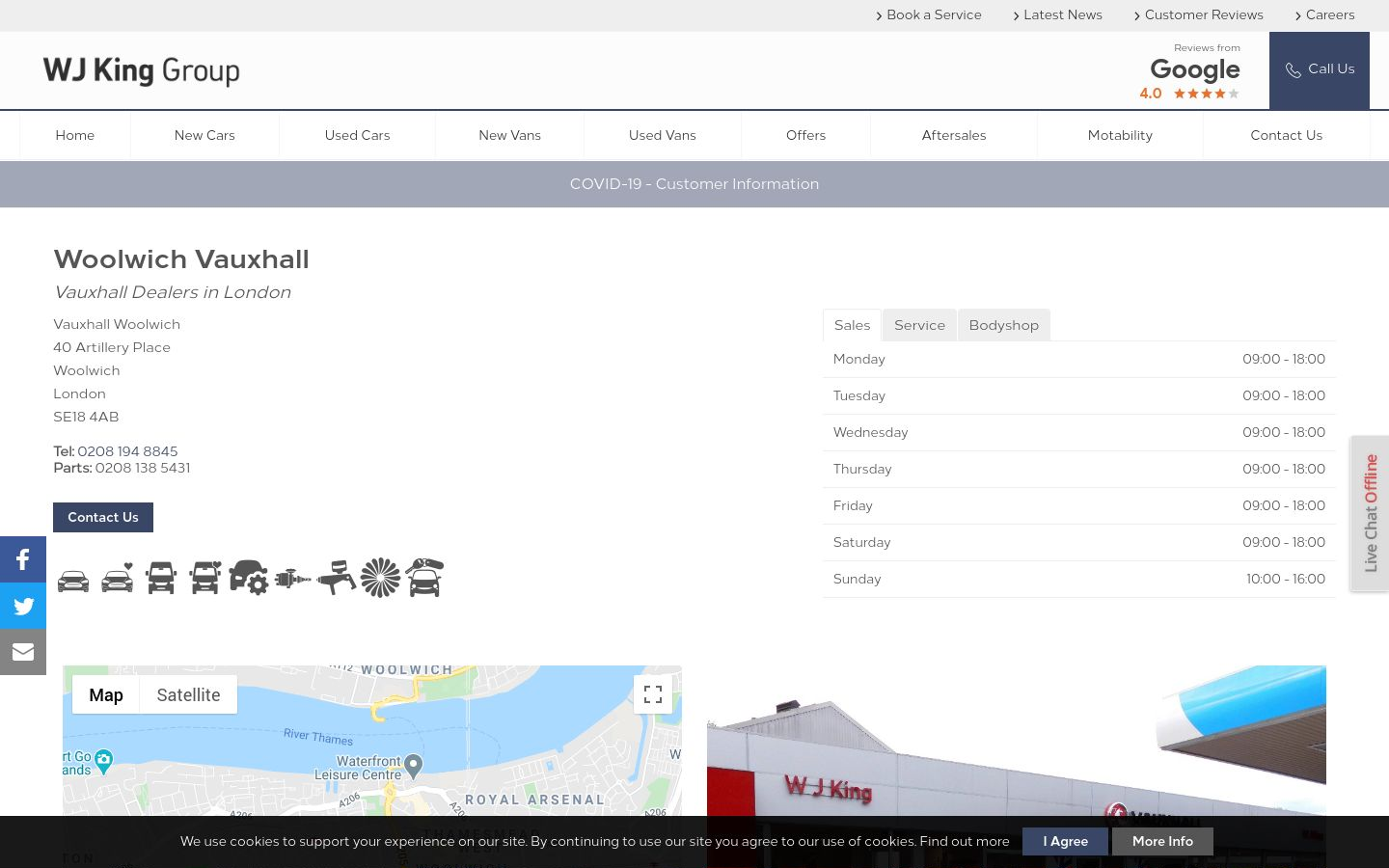Open the New Vans menu

pos(509,135)
